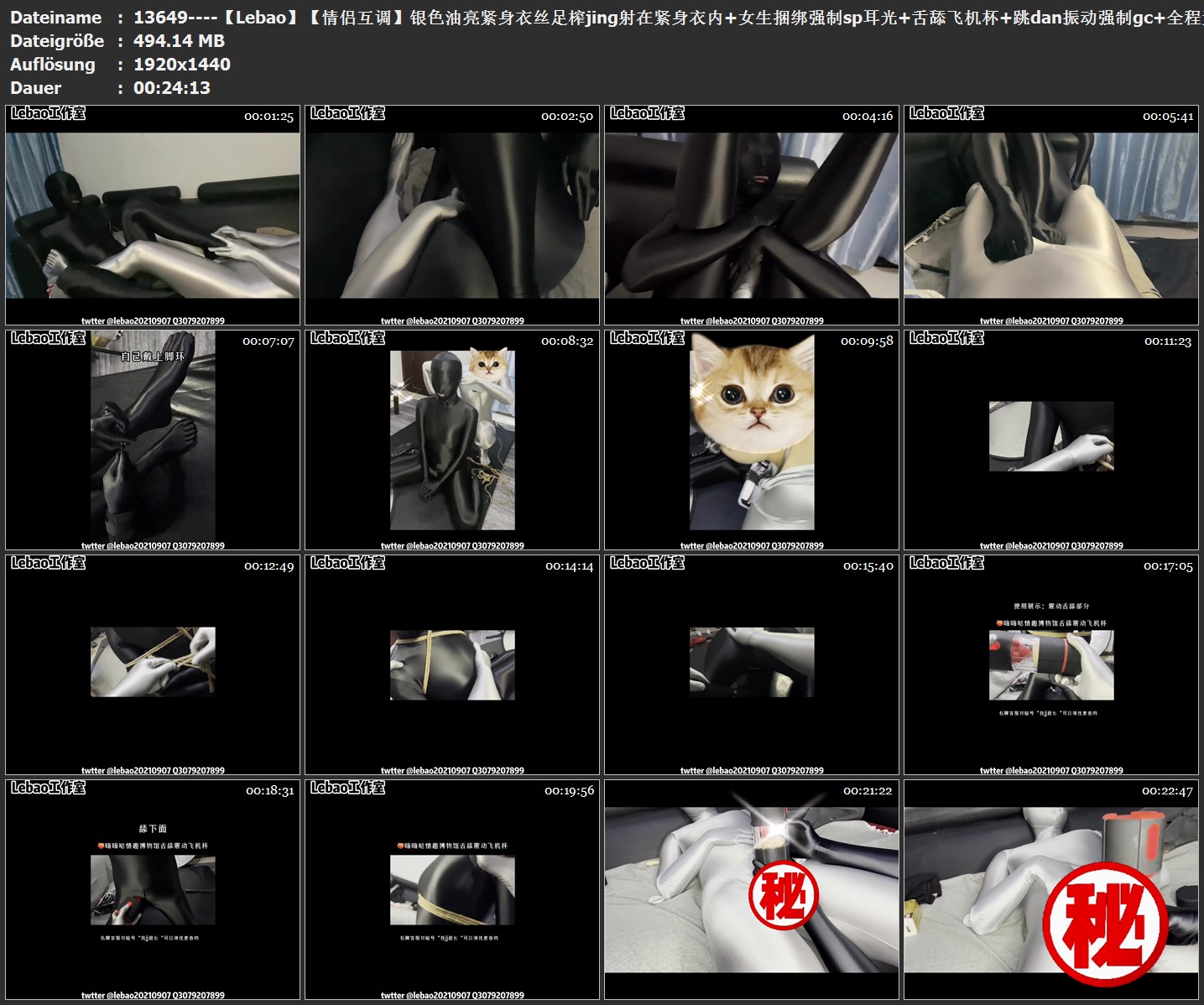The height and width of the screenshot is (1005, 1204).
Task: Open the frame marked 00:14:14
Action: pyautogui.click(x=452, y=664)
